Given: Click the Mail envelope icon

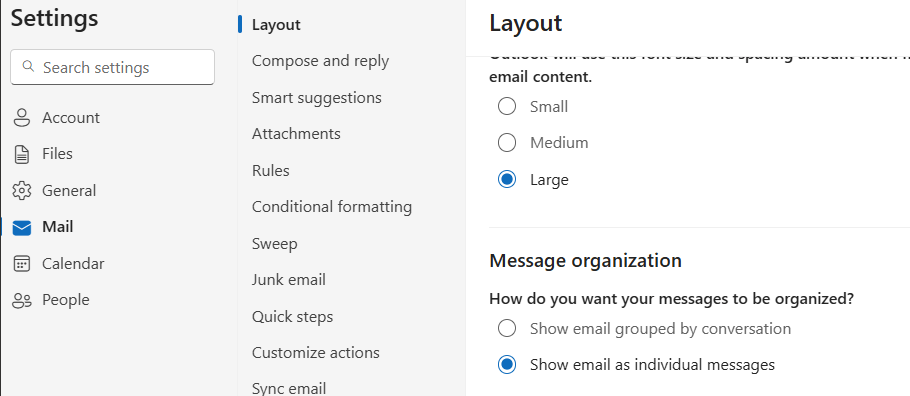Looking at the screenshot, I should coord(21,228).
